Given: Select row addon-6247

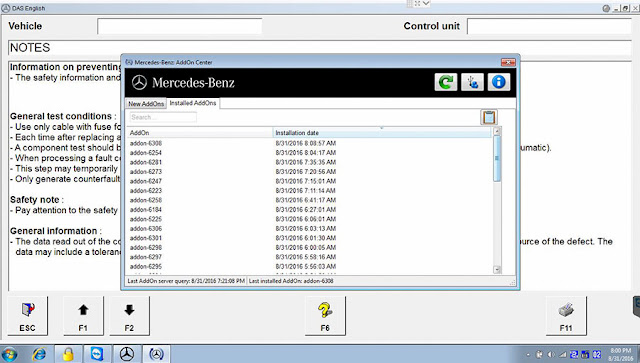Looking at the screenshot, I should (309, 181).
